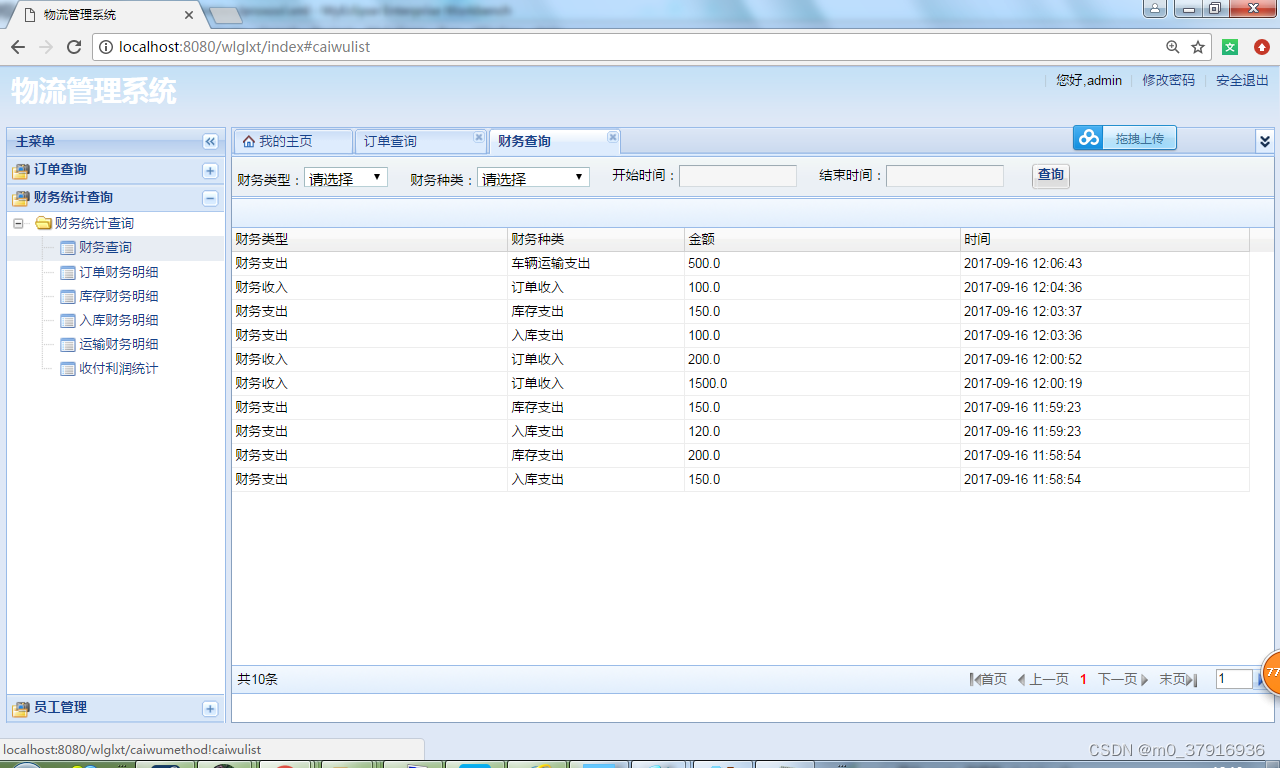The height and width of the screenshot is (768, 1280).
Task: Click 安全退出 logout link
Action: 1242,80
